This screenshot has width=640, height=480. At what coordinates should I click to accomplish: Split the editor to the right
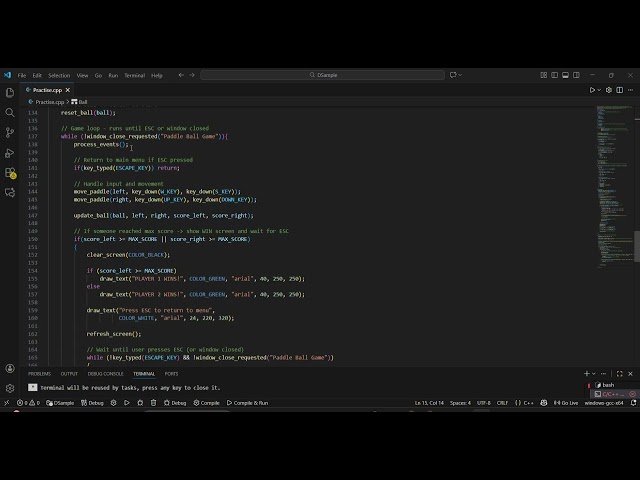(620, 90)
